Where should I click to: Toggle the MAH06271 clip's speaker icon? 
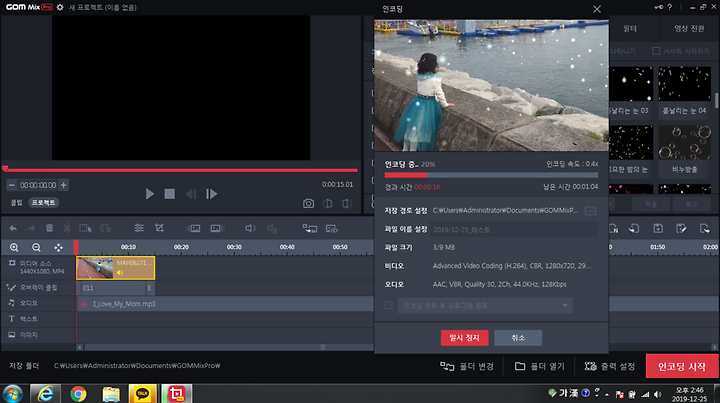pyautogui.click(x=120, y=273)
